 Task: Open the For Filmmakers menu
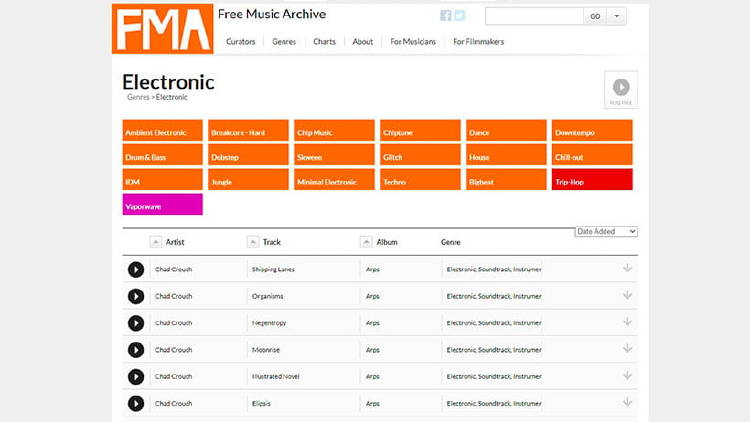coord(479,42)
